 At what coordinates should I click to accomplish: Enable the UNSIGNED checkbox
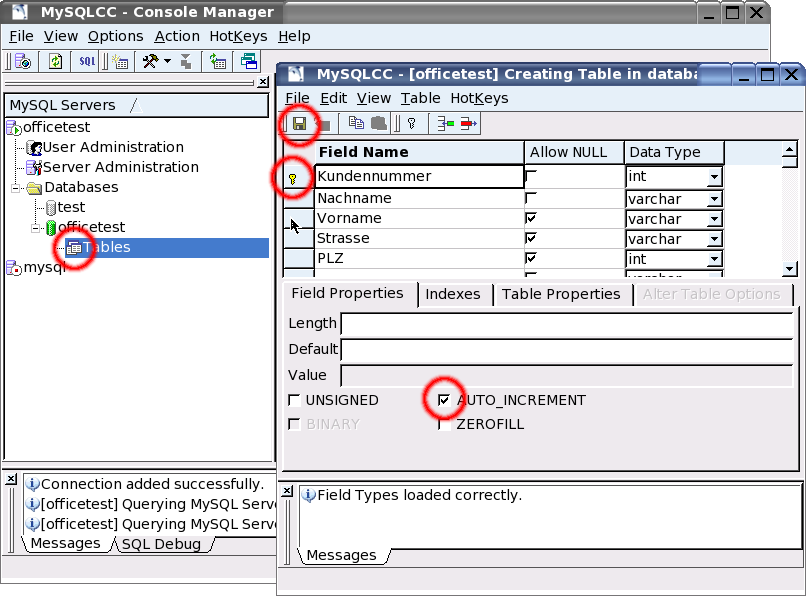tap(294, 400)
